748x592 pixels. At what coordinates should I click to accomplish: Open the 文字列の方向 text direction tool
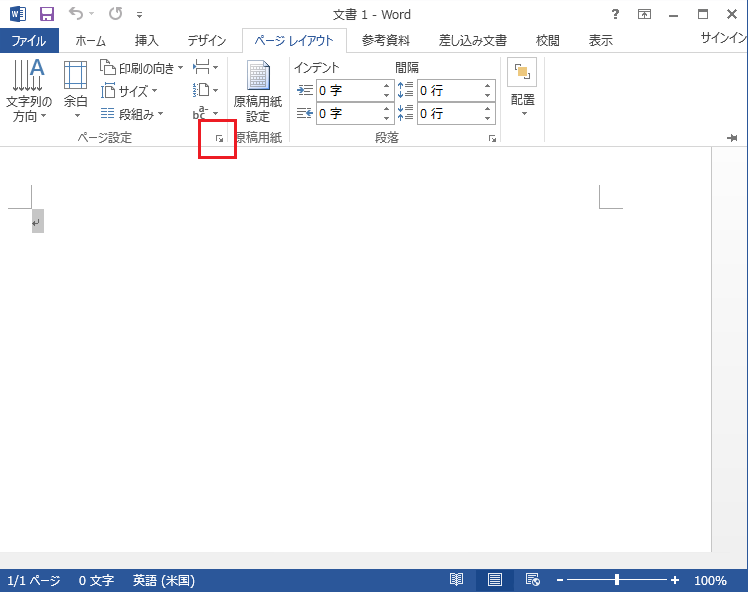coord(29,91)
